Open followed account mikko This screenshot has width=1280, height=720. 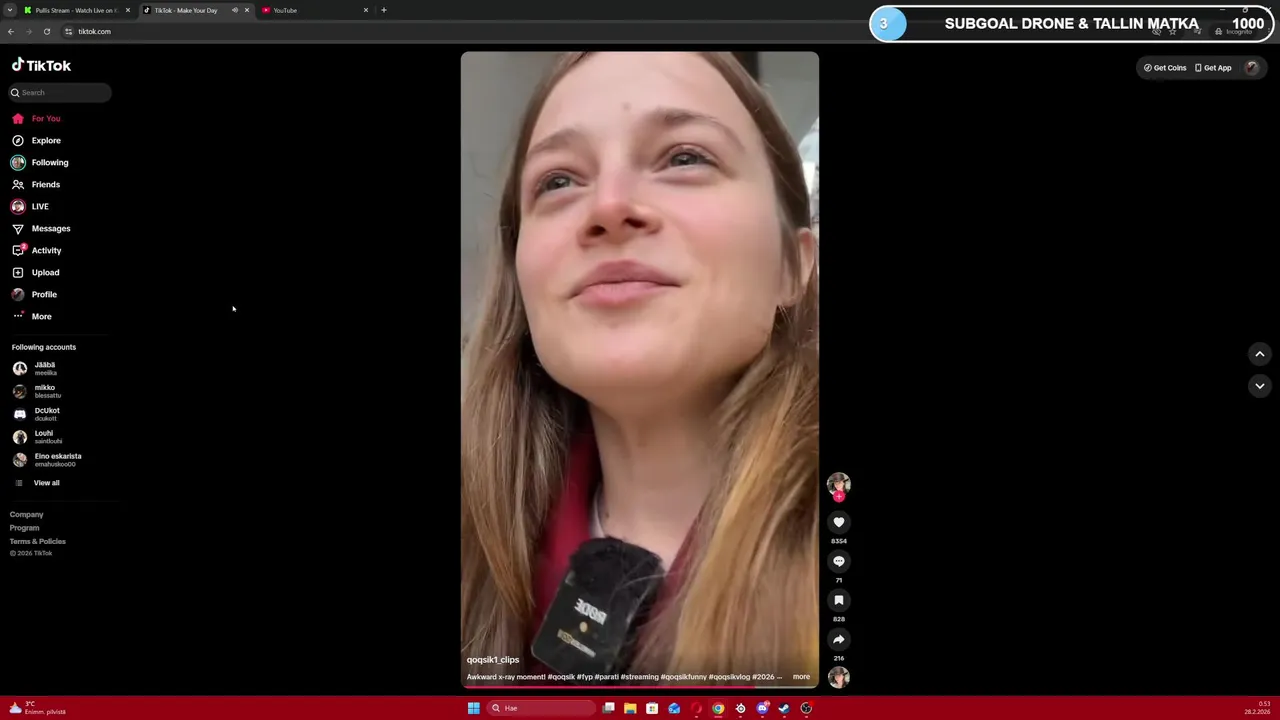click(36, 391)
